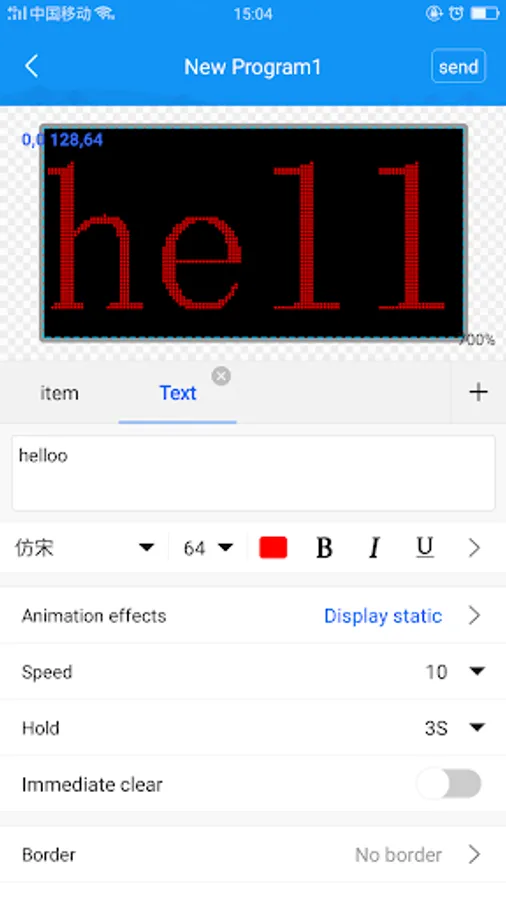Toggle italic text formatting
506x900 pixels.
click(x=375, y=548)
